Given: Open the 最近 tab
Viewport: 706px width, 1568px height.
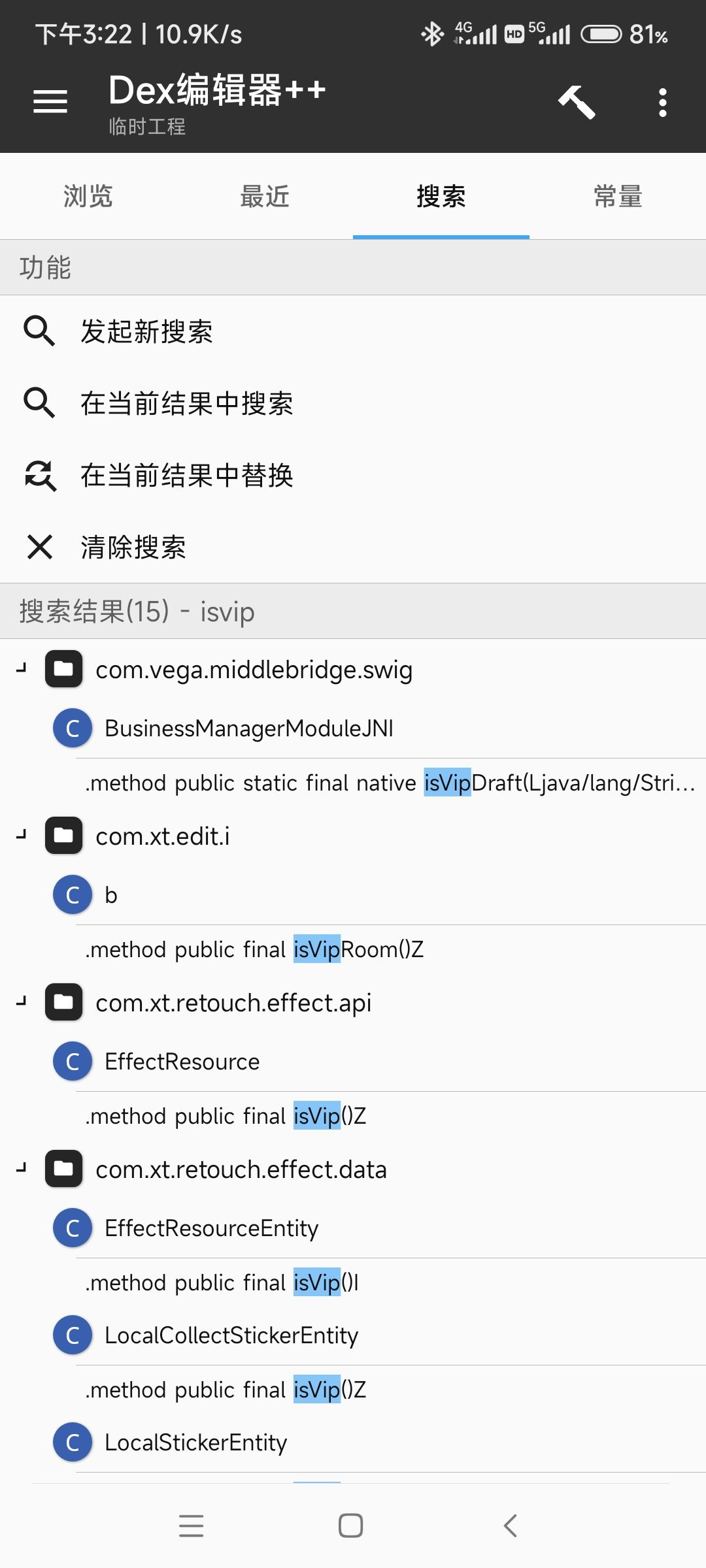Looking at the screenshot, I should pyautogui.click(x=265, y=196).
